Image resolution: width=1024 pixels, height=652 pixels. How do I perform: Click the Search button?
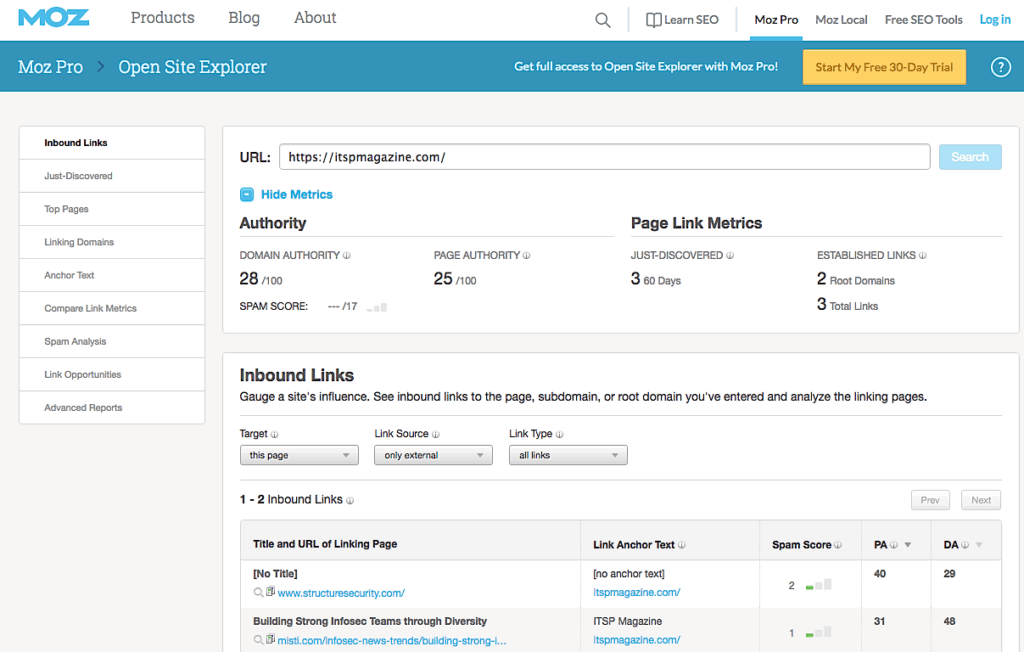coord(970,157)
